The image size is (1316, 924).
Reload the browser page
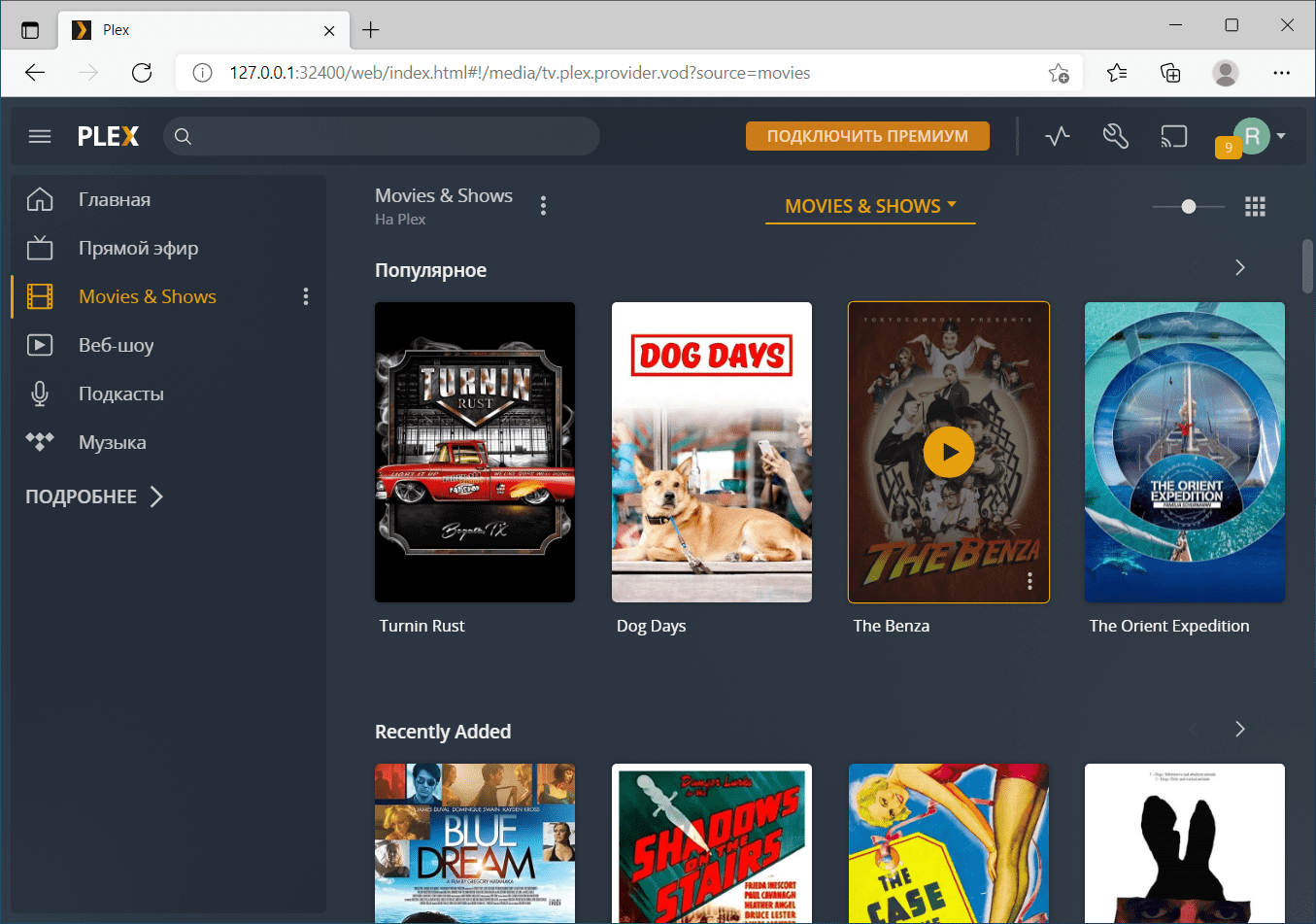click(142, 73)
